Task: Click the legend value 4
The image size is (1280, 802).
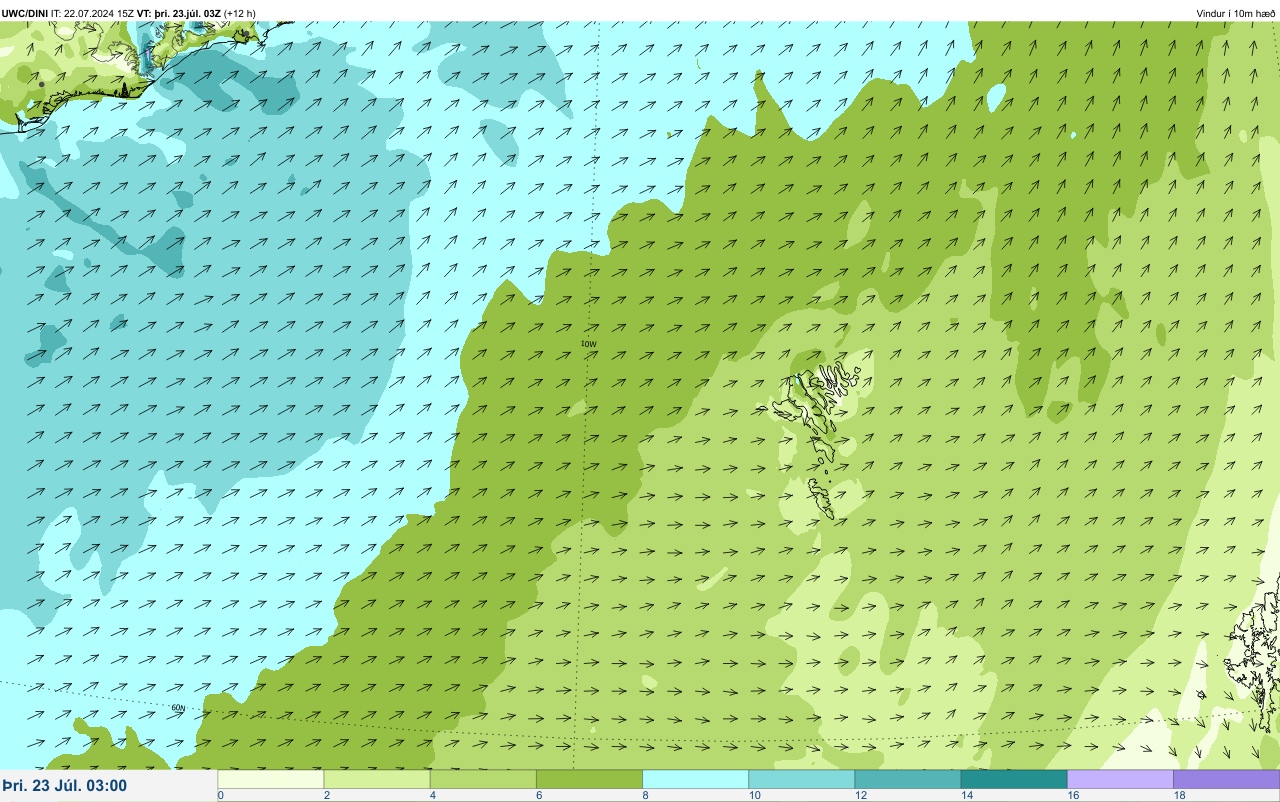Action: 432,796
